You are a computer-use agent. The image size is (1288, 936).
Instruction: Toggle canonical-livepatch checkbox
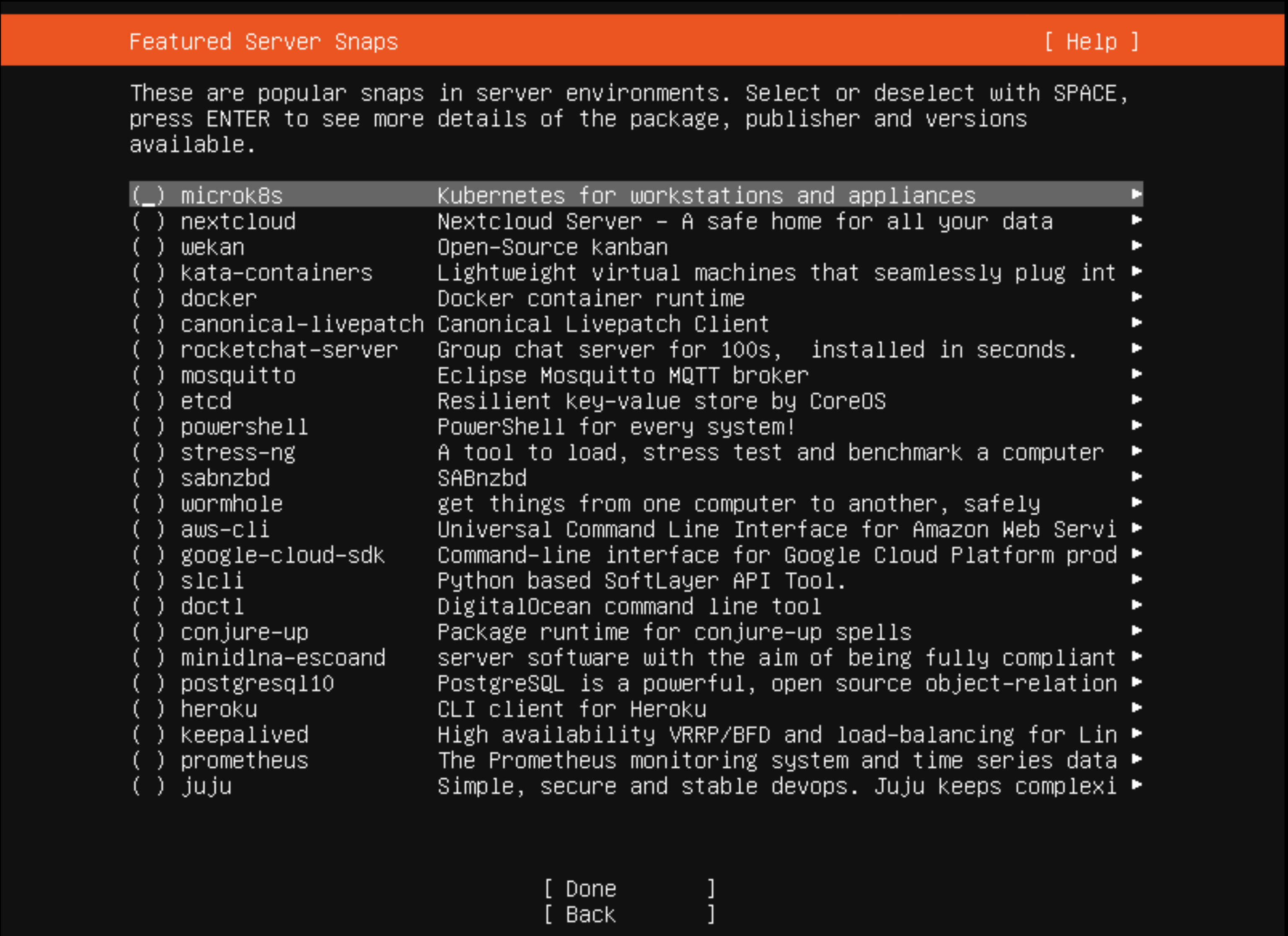tap(148, 324)
